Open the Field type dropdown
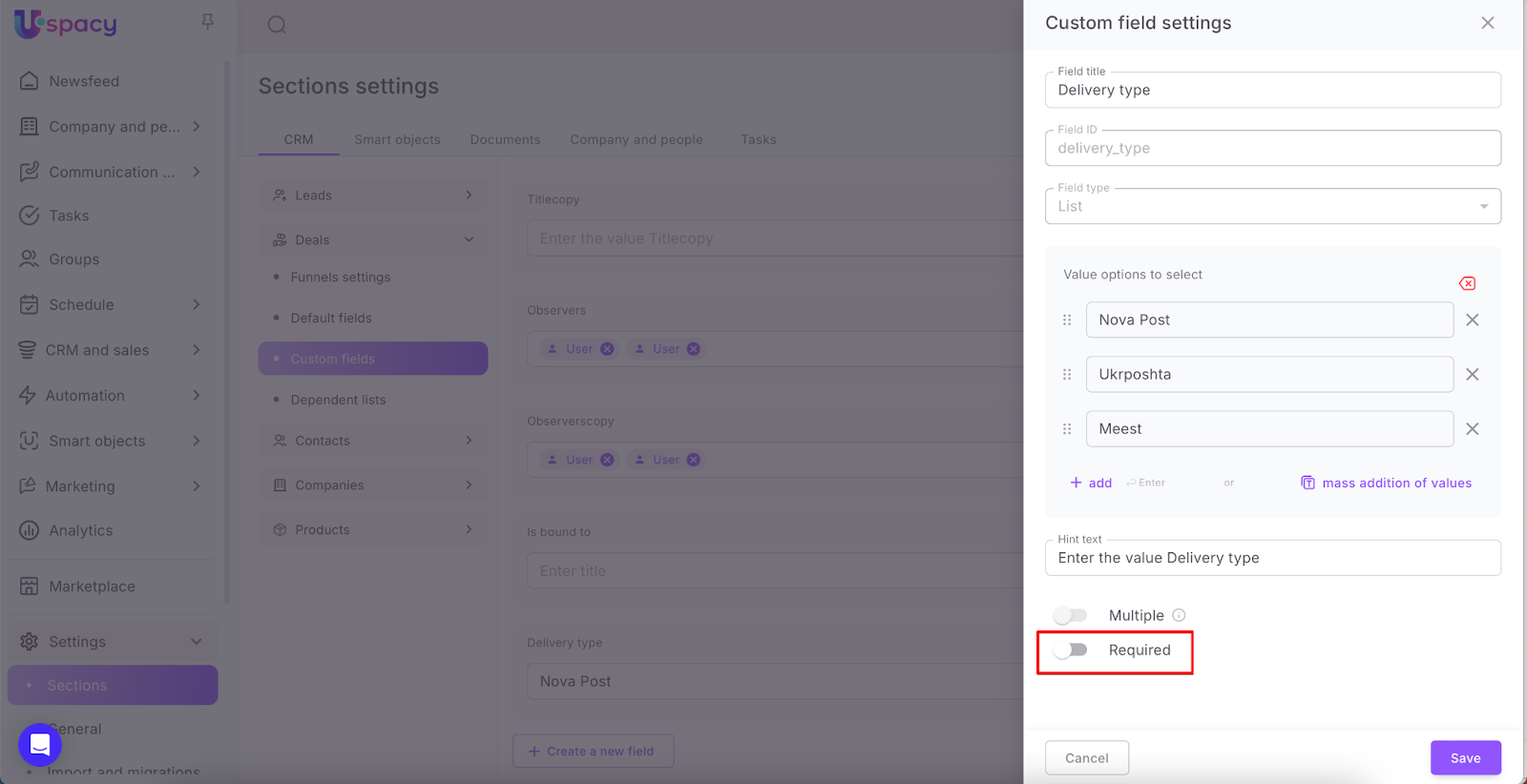This screenshot has width=1527, height=784. [x=1272, y=206]
